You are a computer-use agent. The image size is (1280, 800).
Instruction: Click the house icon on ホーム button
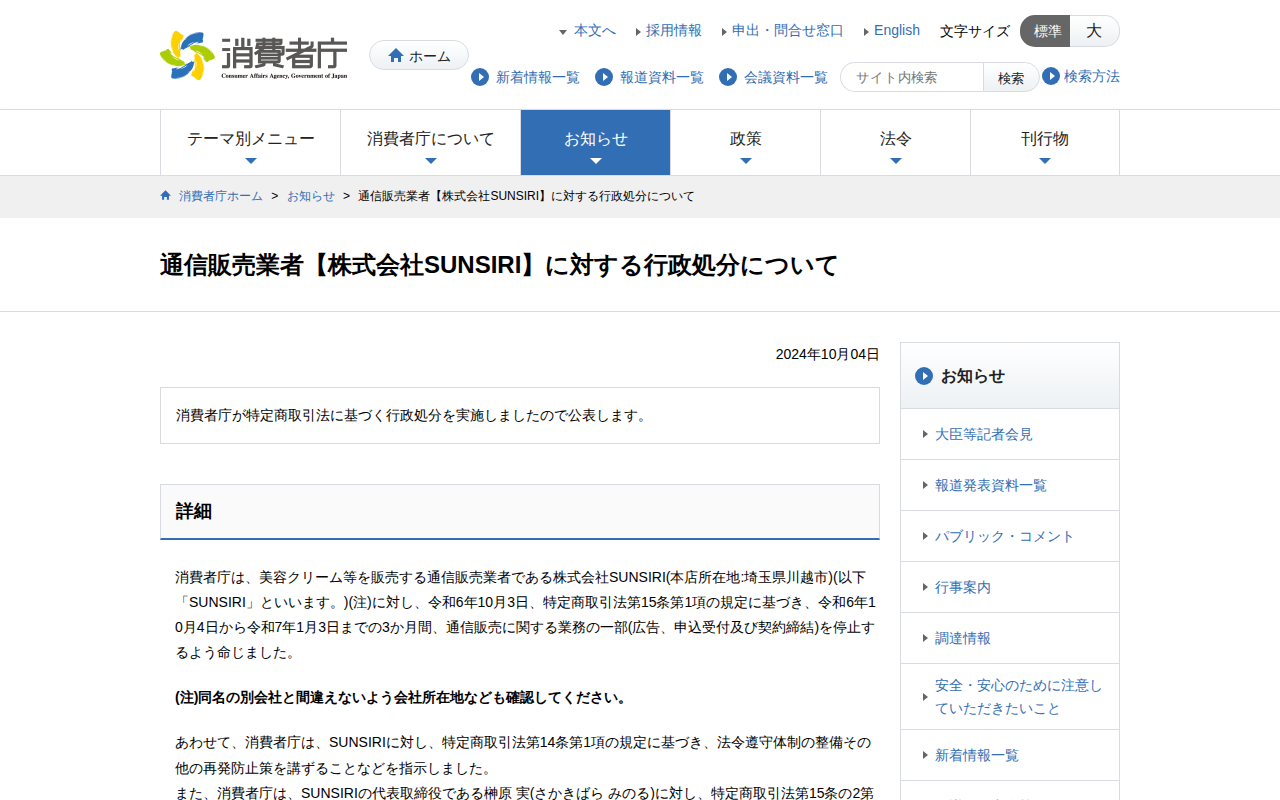pyautogui.click(x=396, y=56)
